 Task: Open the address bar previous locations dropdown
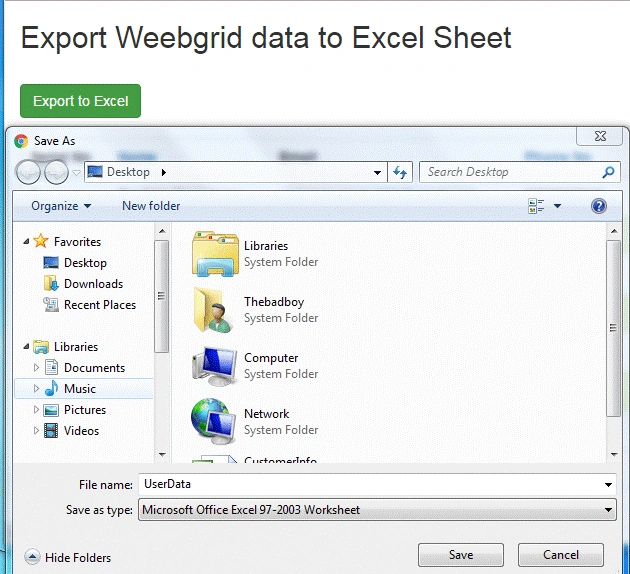(x=377, y=172)
